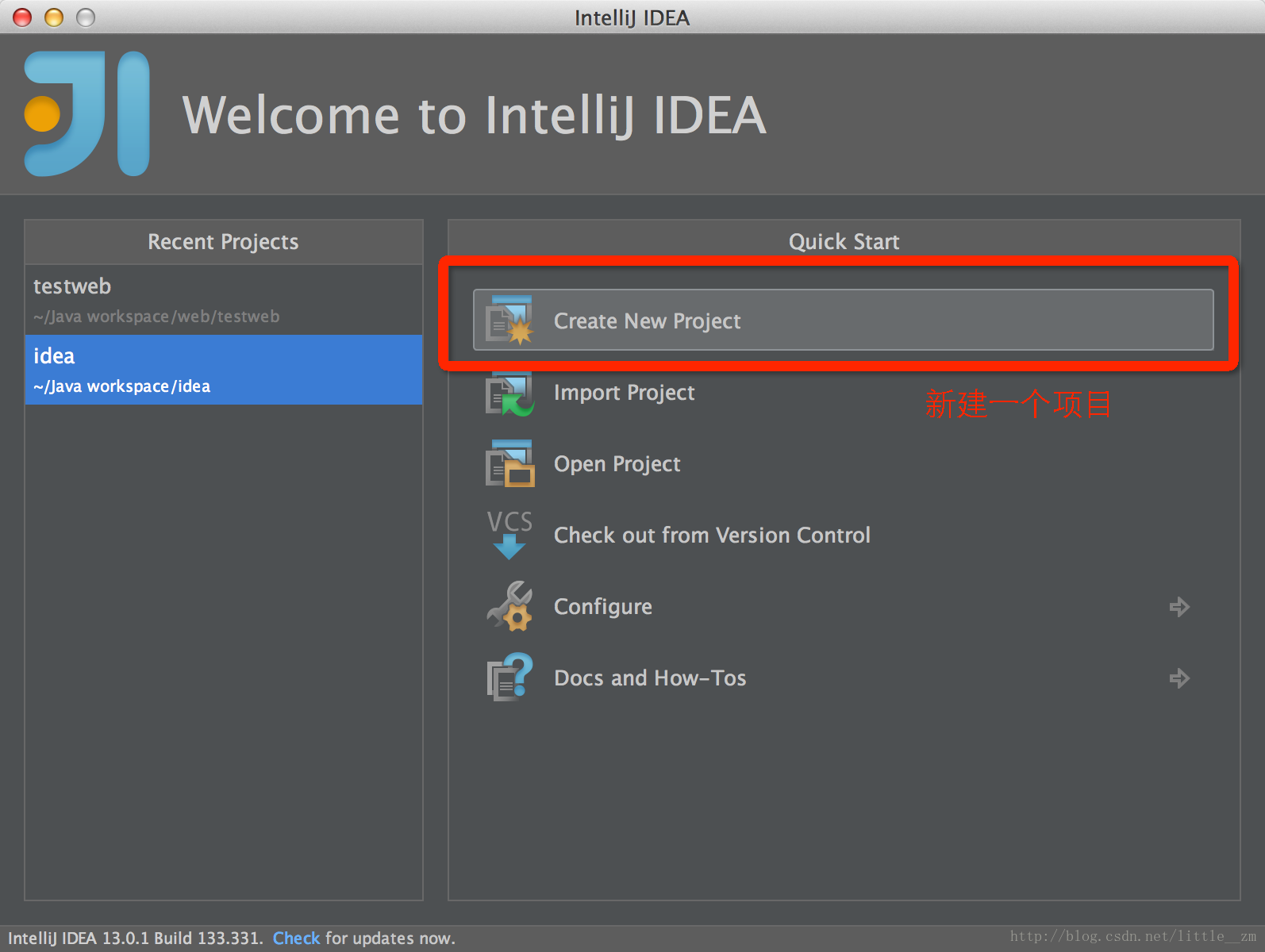Choose Import Project text
The image size is (1265, 952).
(624, 393)
